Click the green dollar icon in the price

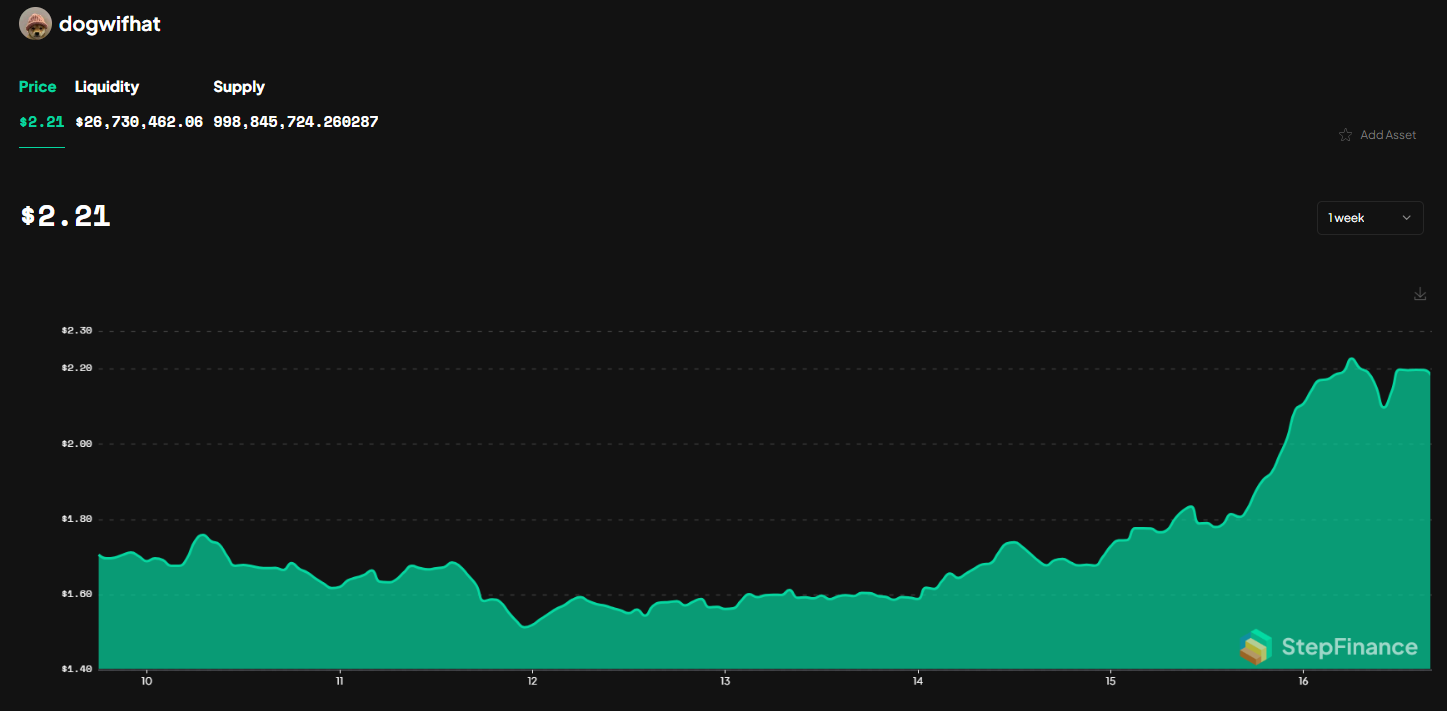23,121
